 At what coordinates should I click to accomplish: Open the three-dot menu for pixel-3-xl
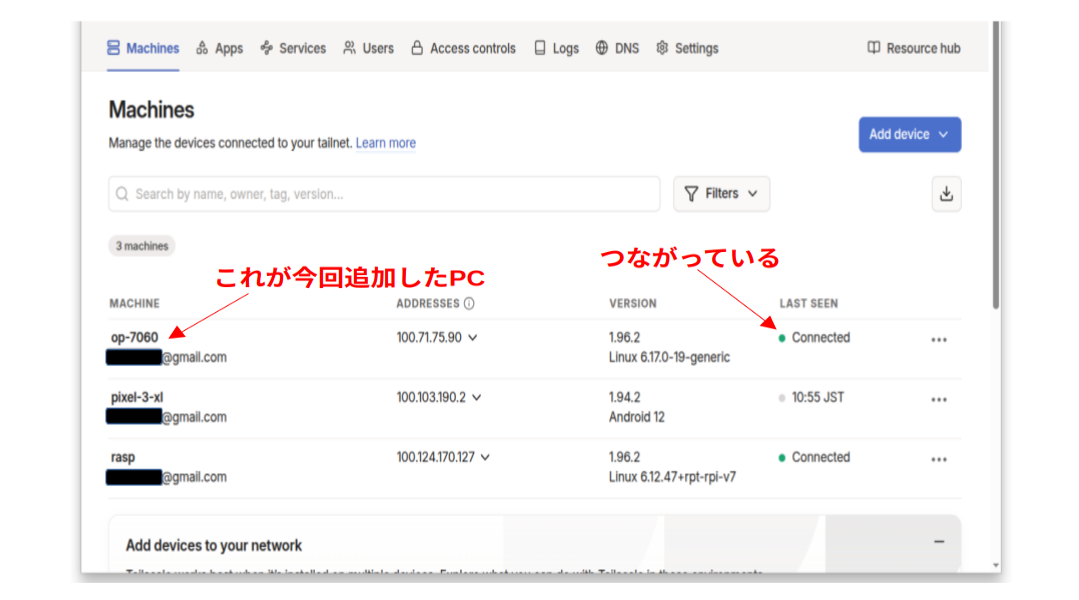938,400
